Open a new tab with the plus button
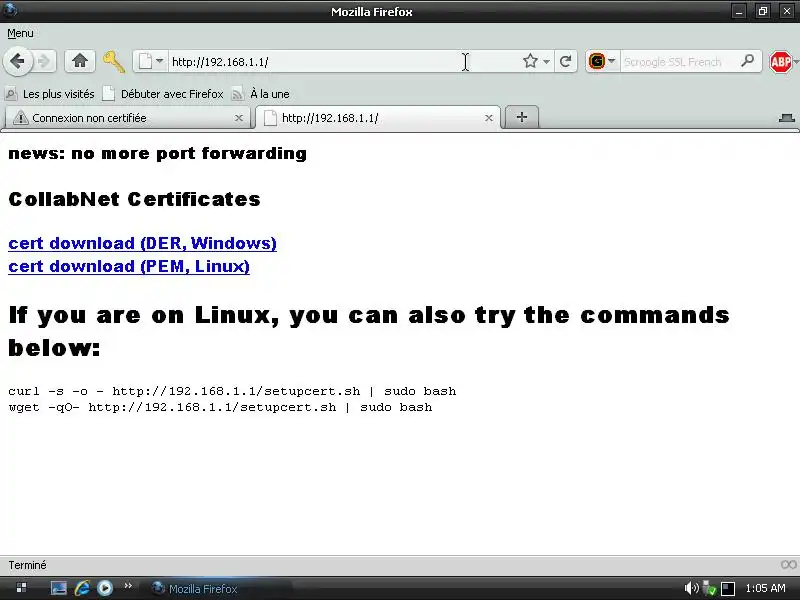This screenshot has height=600, width=800. point(521,117)
